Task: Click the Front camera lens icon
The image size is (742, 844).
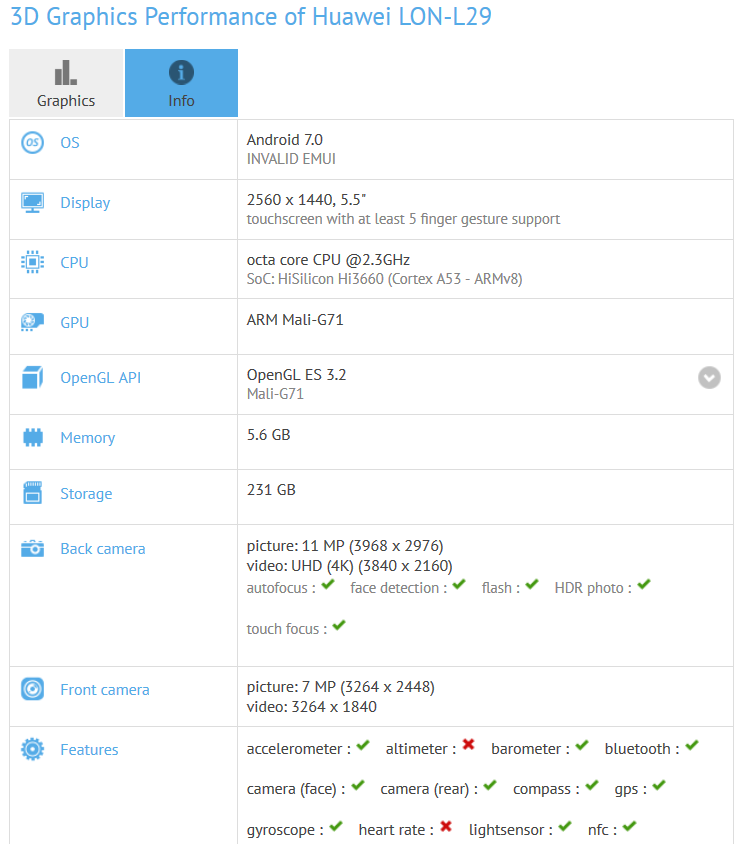Action: click(x=32, y=689)
